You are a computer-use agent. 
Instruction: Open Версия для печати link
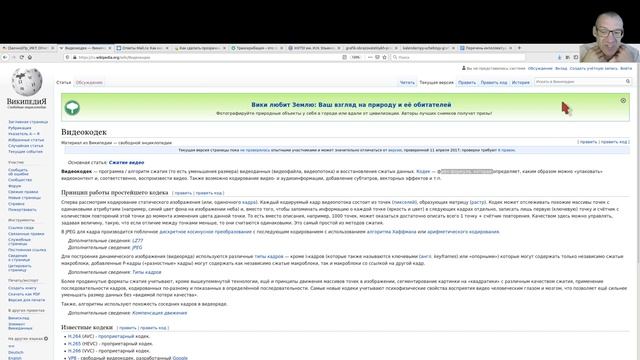click(27, 300)
